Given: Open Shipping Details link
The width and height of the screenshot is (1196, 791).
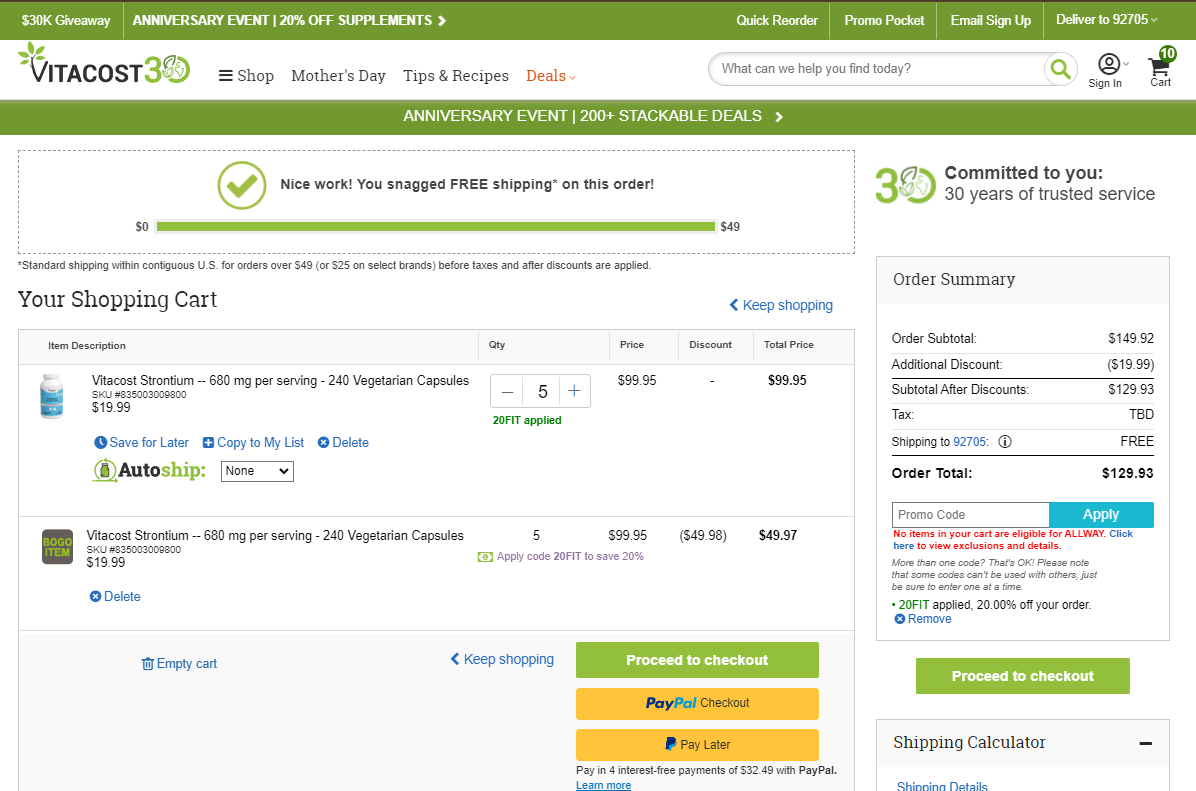Looking at the screenshot, I should click(x=942, y=786).
